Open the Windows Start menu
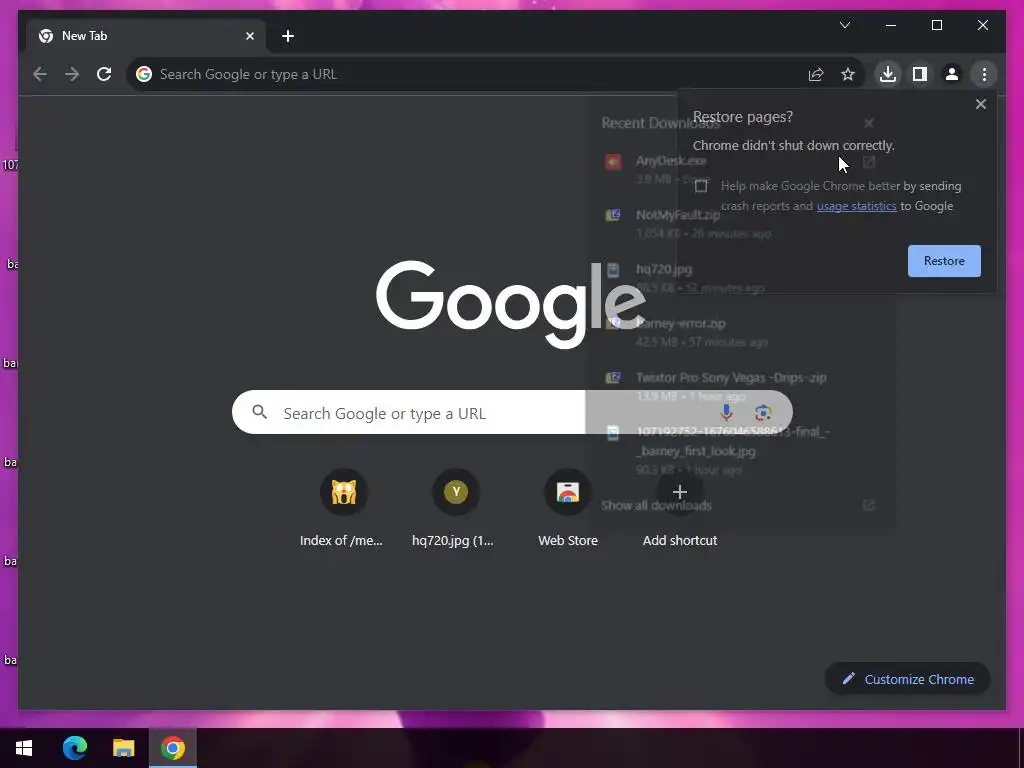This screenshot has width=1024, height=768. 24,748
